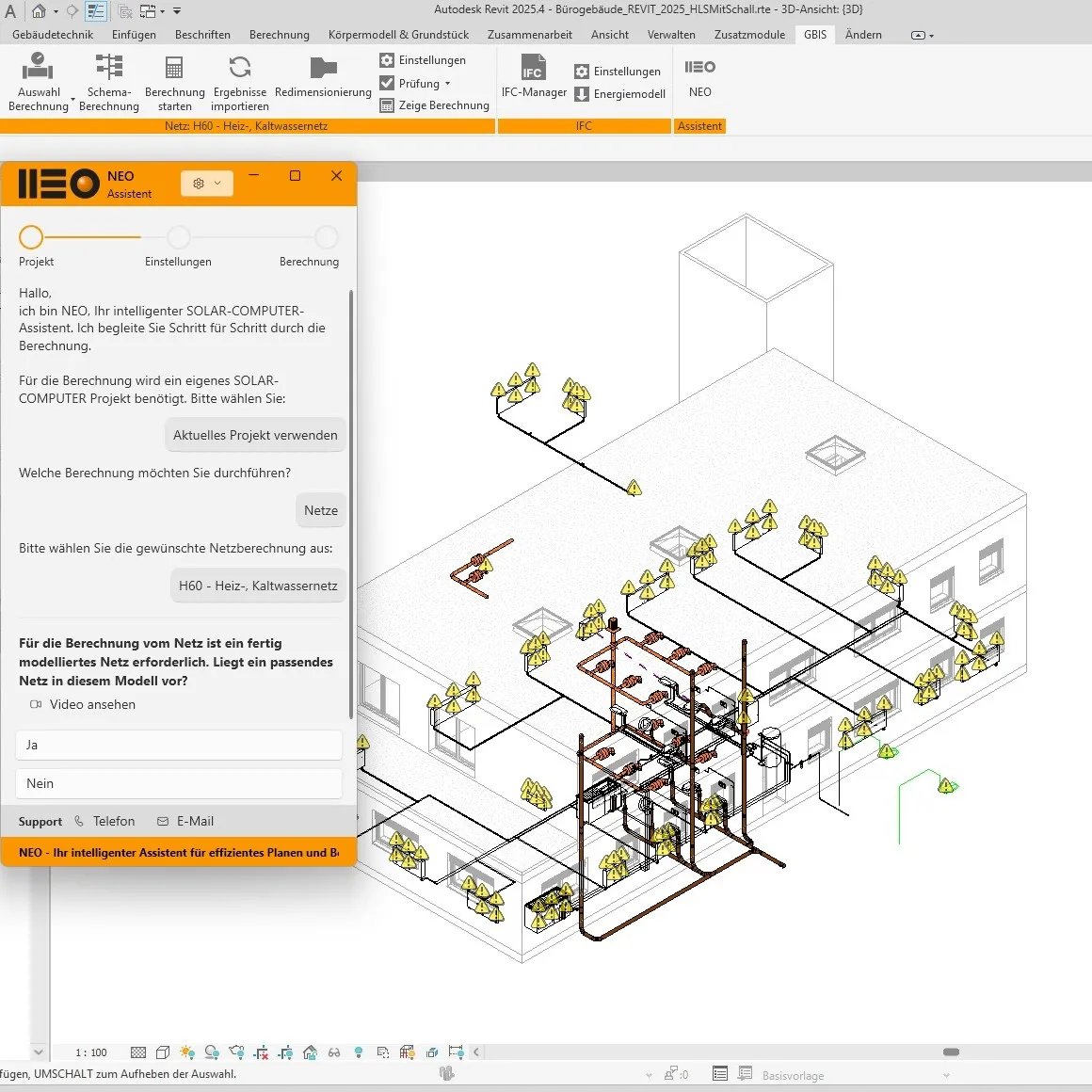This screenshot has height=1092, width=1092.
Task: Click the NEO chat vertical scrollbar
Action: point(351,504)
